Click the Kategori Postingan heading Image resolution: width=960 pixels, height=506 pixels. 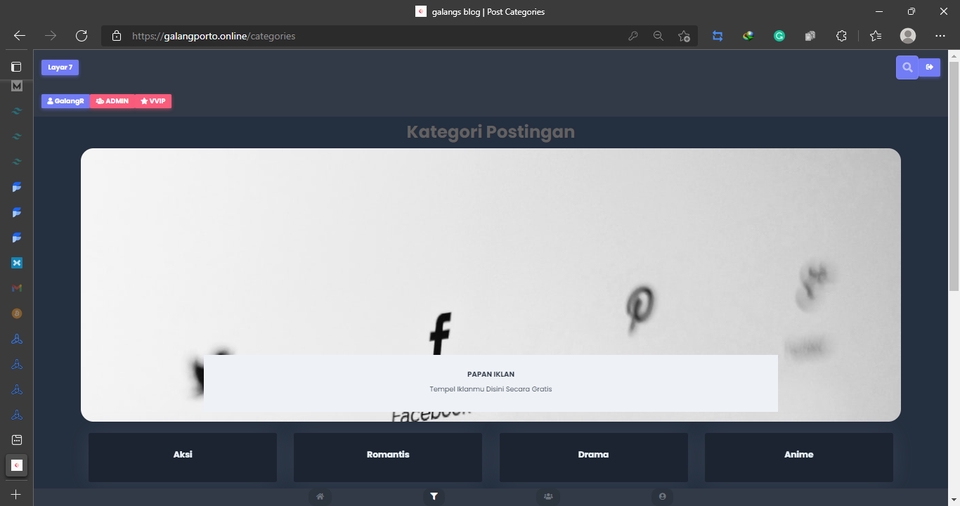490,132
